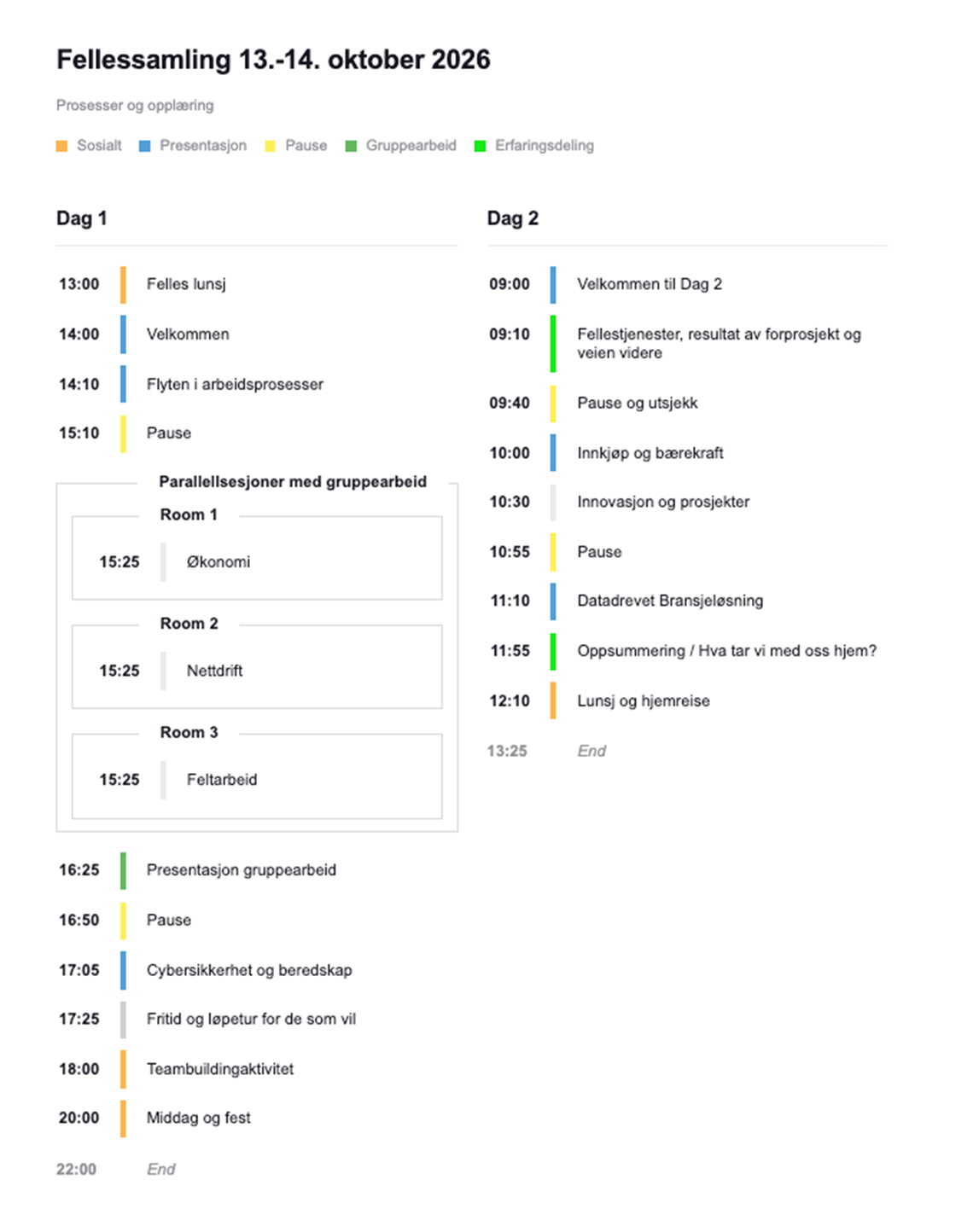The width and height of the screenshot is (973, 1232).
Task: Select the Økonomi session in Room 1
Action: point(218,561)
